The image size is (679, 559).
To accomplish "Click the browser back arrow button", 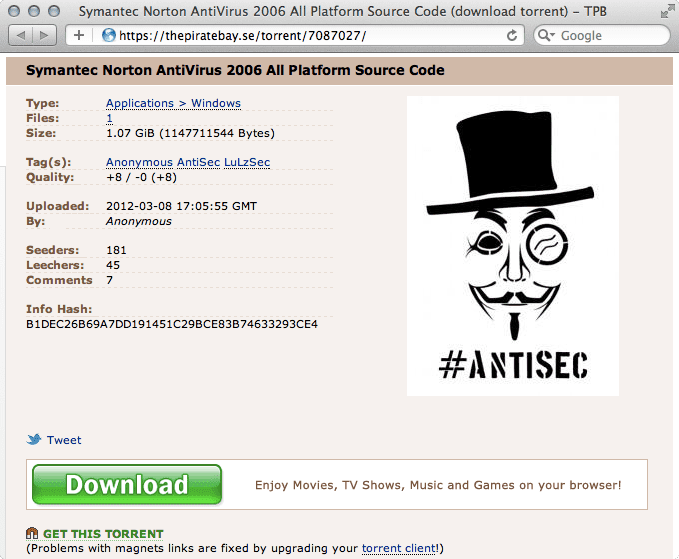I will tap(20, 36).
